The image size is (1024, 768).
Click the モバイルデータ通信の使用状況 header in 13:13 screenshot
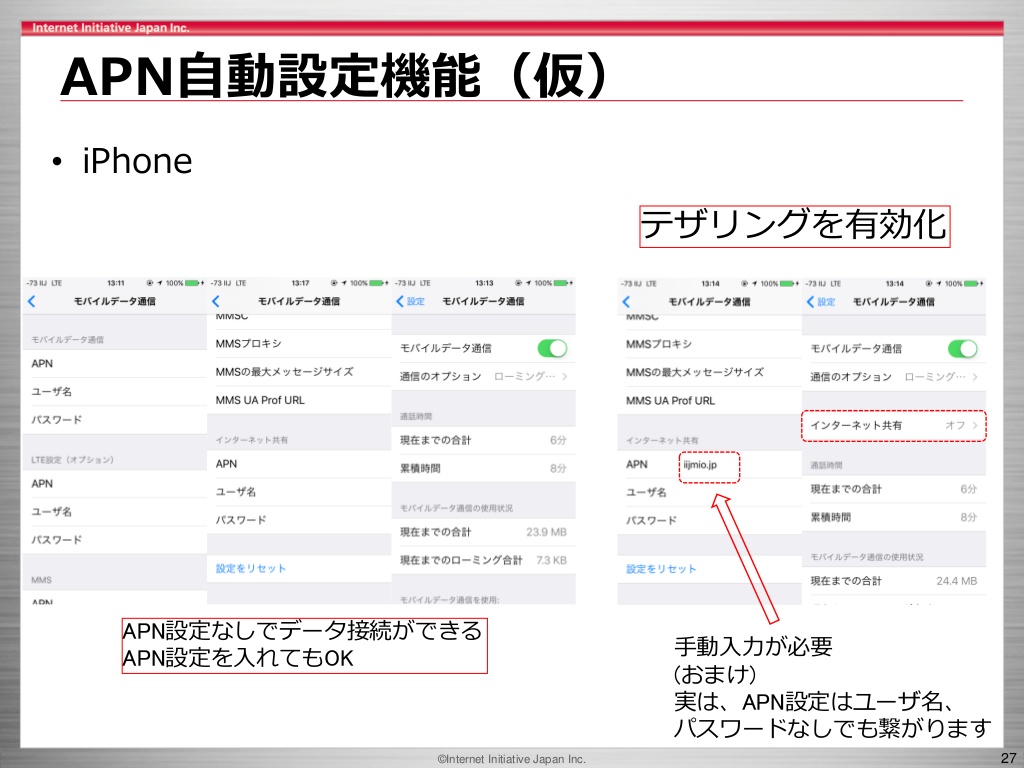(456, 508)
